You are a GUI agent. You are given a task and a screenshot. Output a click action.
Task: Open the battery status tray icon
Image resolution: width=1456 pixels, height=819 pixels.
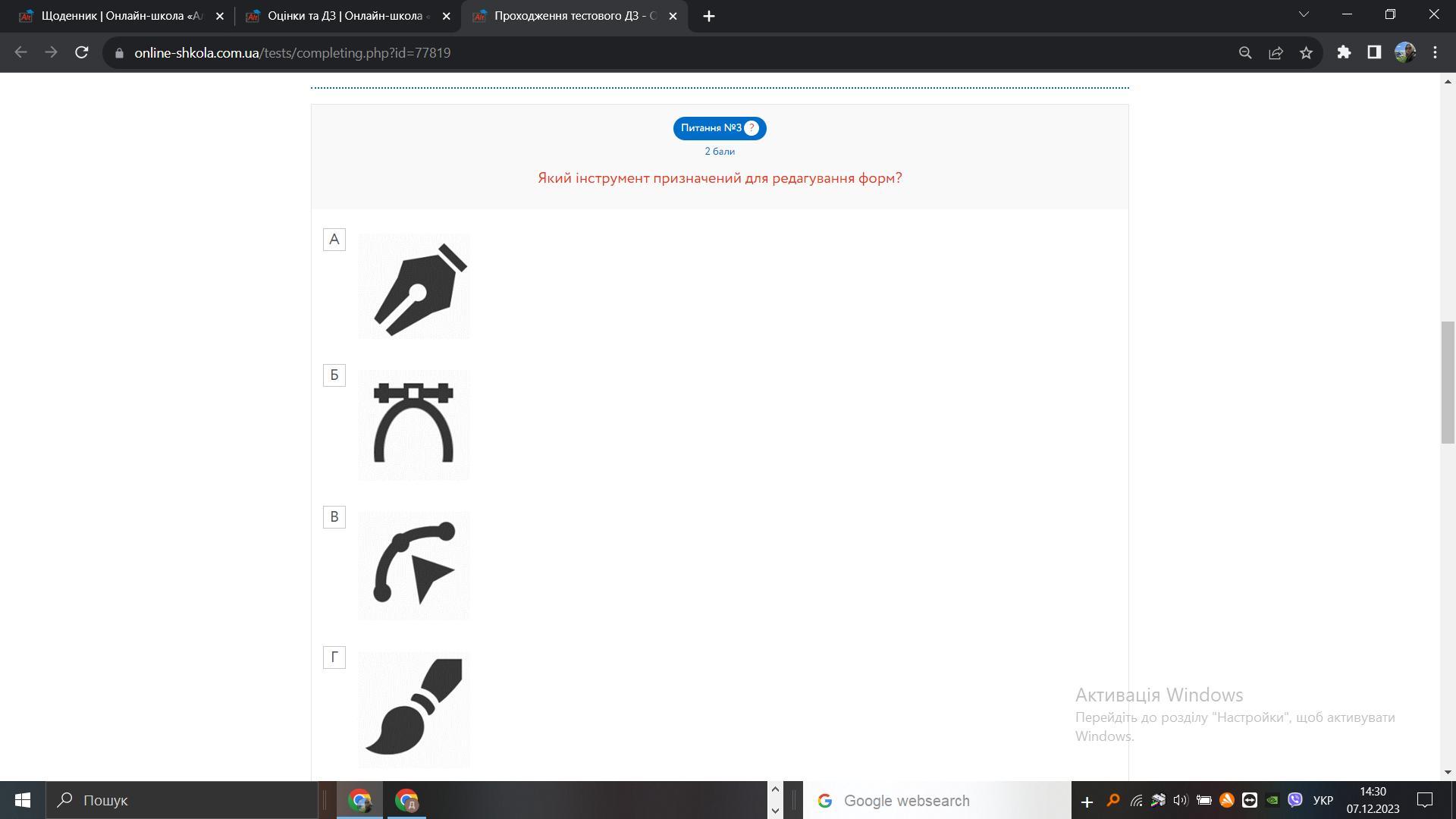point(1203,800)
